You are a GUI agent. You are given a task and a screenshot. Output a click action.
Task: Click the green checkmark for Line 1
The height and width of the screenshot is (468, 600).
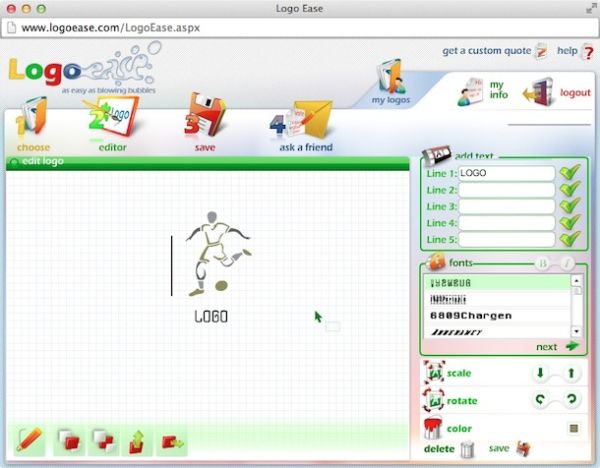click(x=569, y=174)
